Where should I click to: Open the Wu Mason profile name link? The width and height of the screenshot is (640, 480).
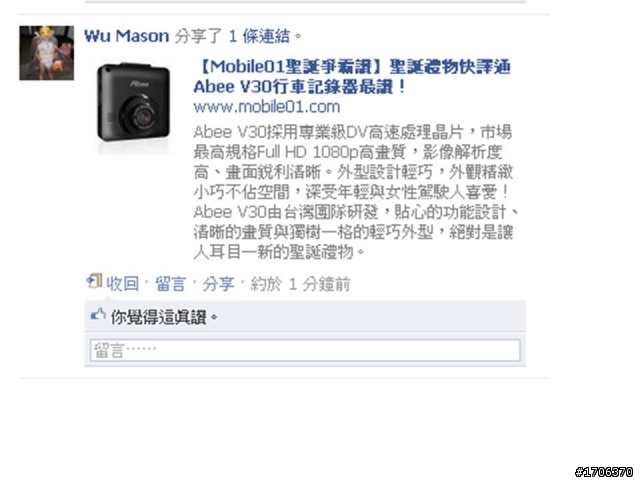point(127,36)
